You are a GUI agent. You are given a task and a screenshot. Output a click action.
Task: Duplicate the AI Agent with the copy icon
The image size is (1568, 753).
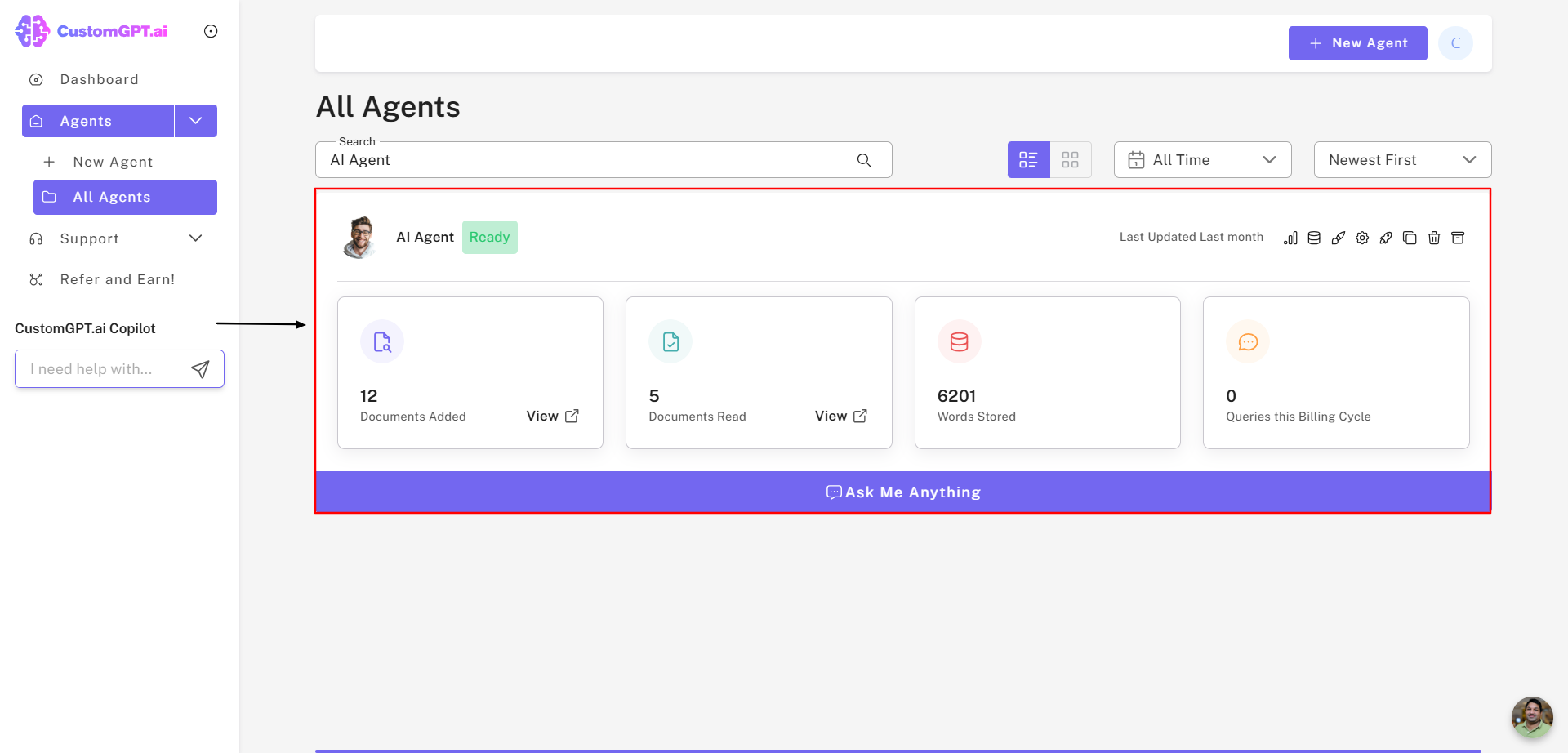(x=1410, y=238)
